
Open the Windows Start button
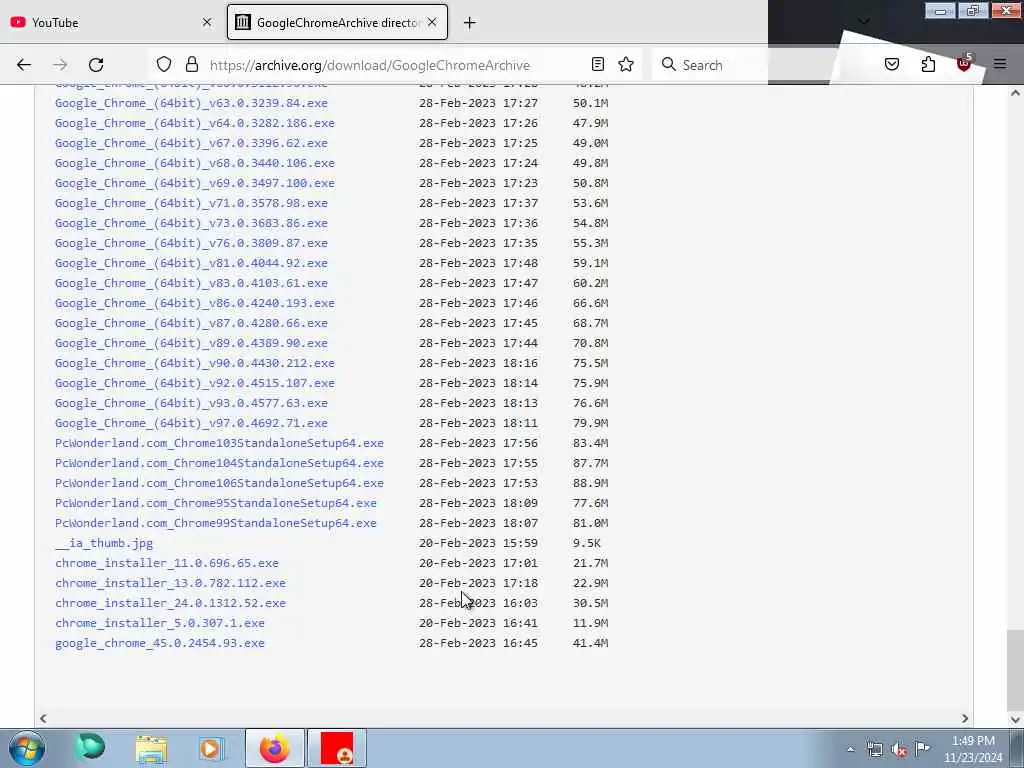[x=27, y=748]
